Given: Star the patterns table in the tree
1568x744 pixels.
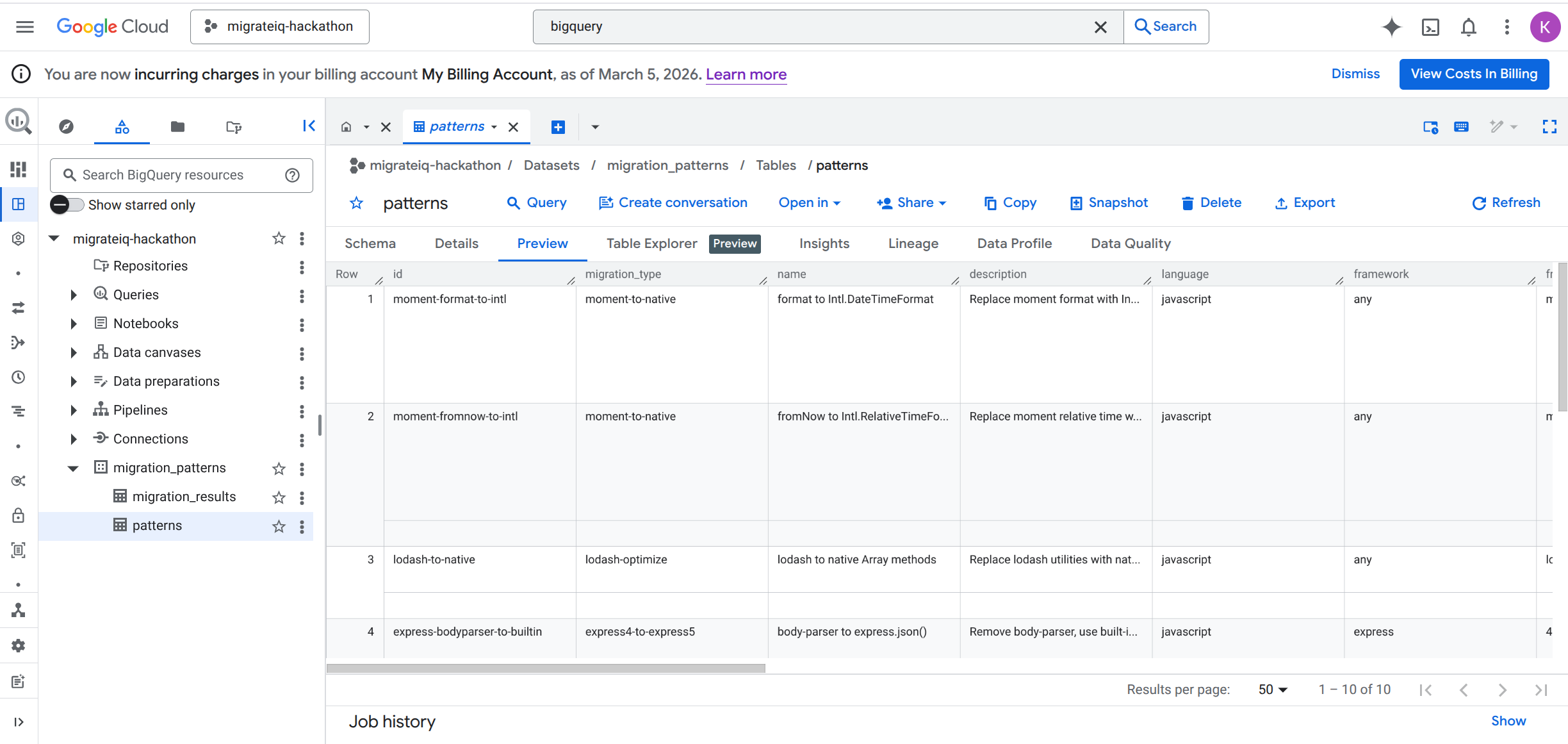Looking at the screenshot, I should point(279,526).
